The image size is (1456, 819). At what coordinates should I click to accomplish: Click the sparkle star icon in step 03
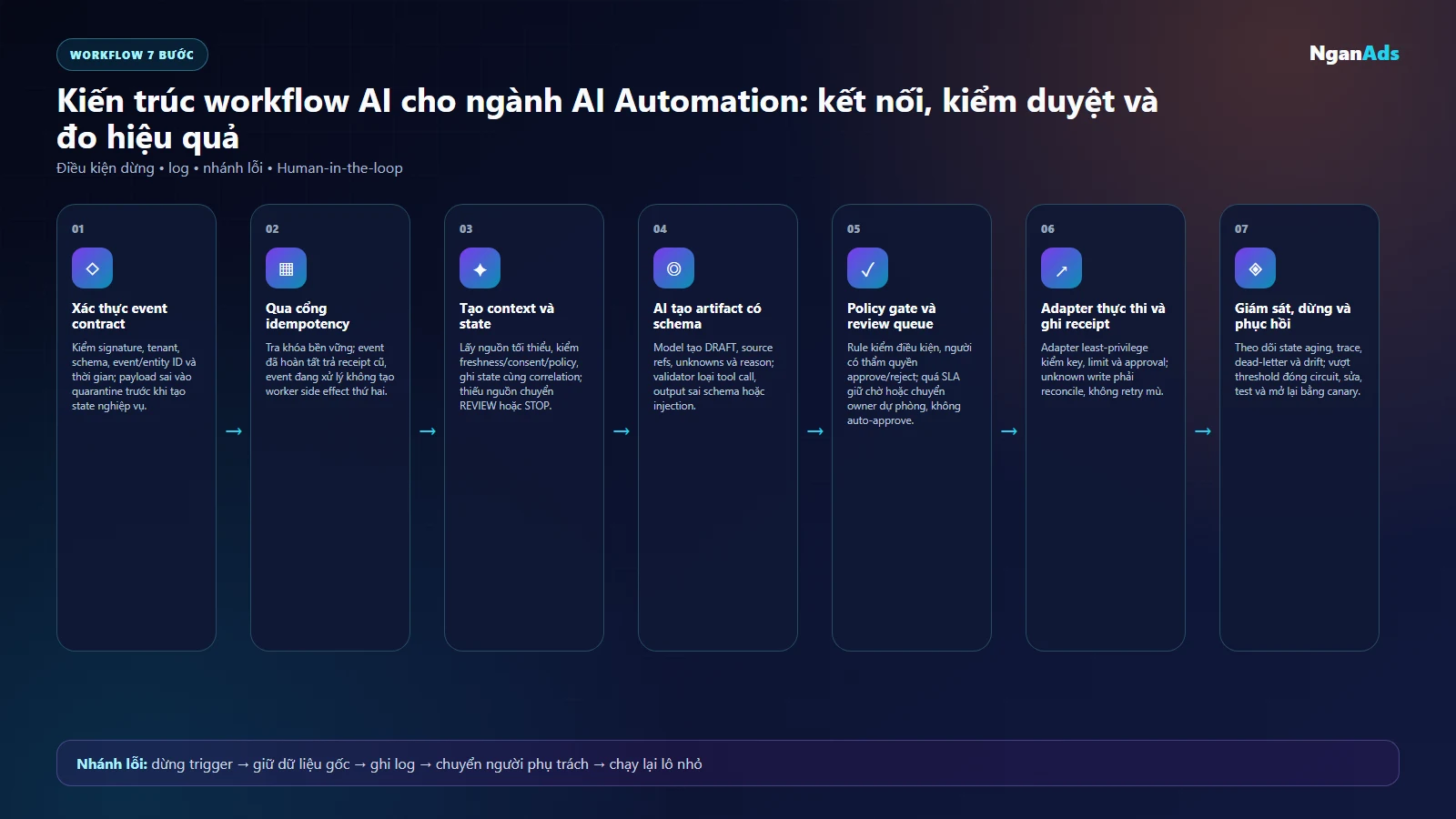pos(480,268)
